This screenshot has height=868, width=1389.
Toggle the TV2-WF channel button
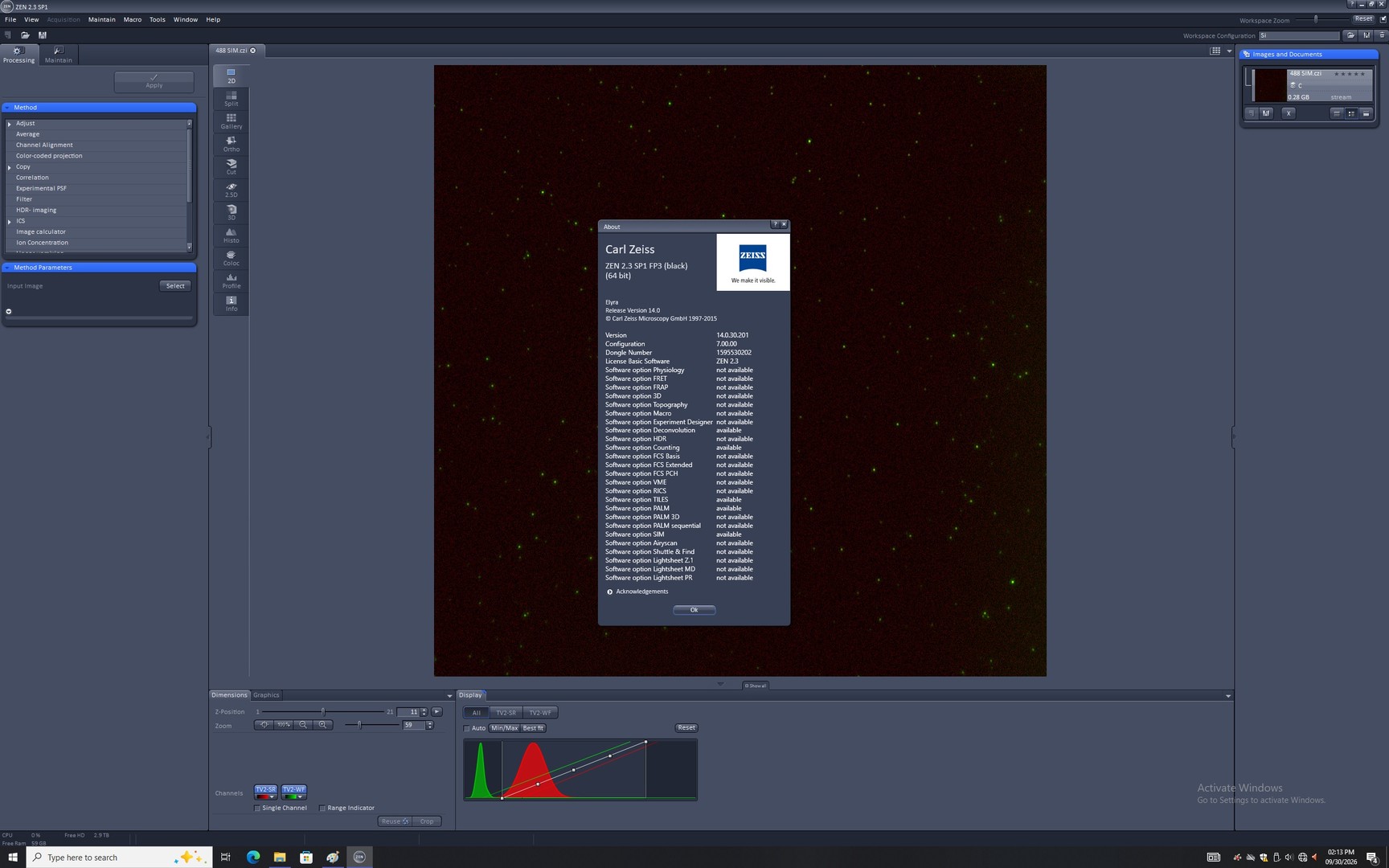pyautogui.click(x=293, y=789)
